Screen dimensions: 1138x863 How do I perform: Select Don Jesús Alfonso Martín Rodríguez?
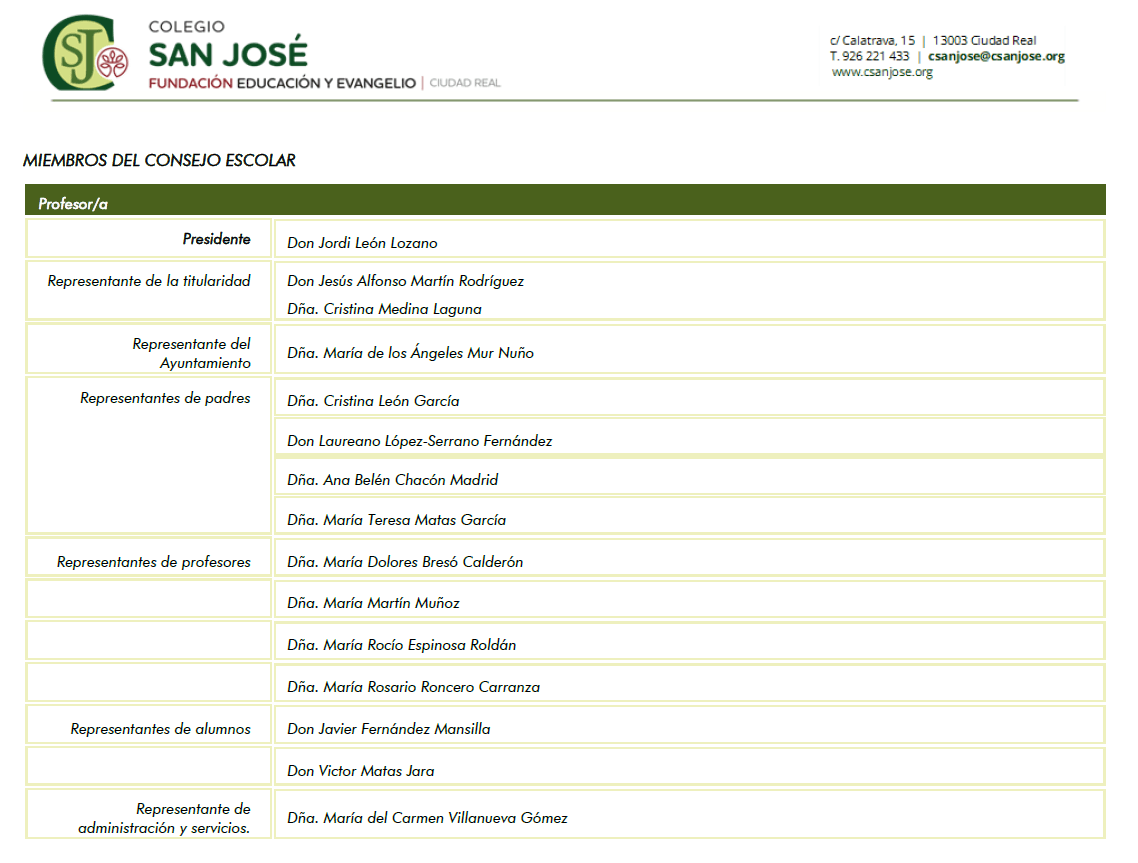(x=405, y=281)
